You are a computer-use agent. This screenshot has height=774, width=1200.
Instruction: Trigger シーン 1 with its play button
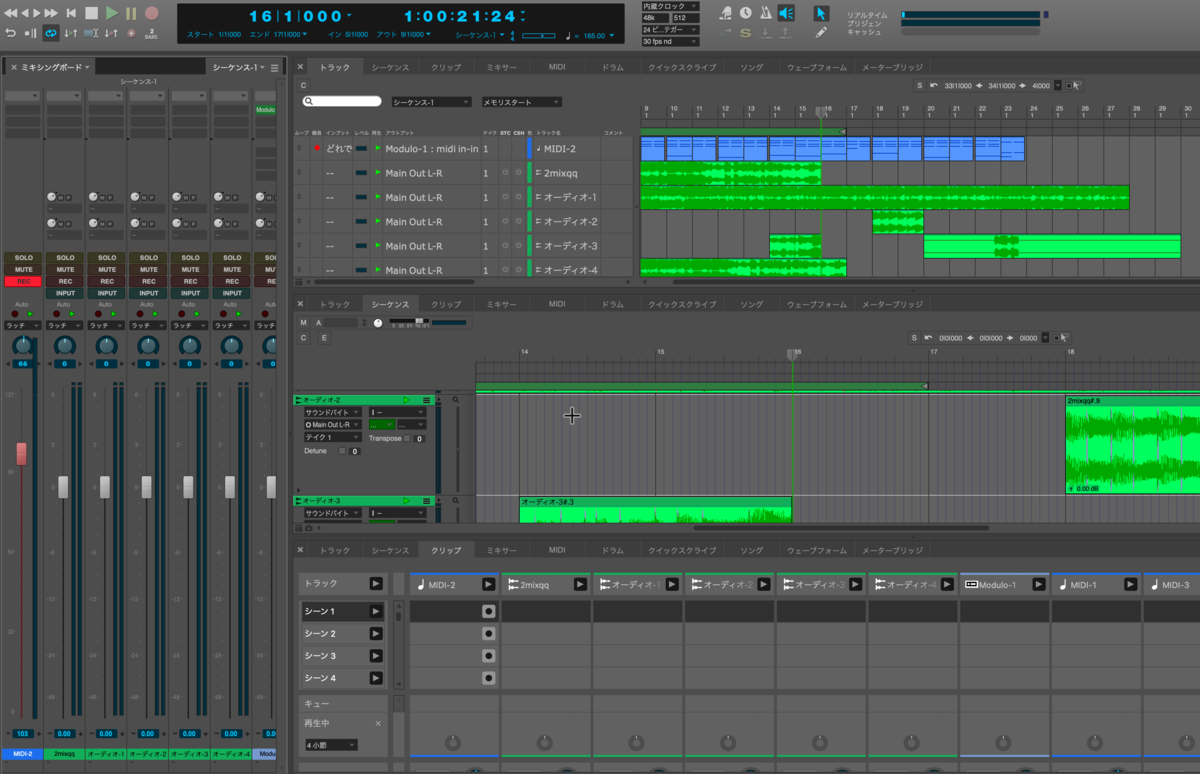coord(376,611)
